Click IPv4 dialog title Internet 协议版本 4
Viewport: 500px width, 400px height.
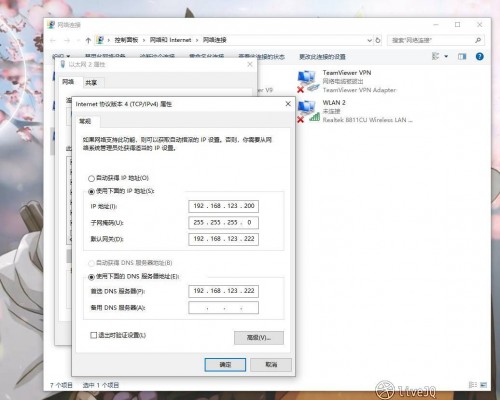[124, 104]
